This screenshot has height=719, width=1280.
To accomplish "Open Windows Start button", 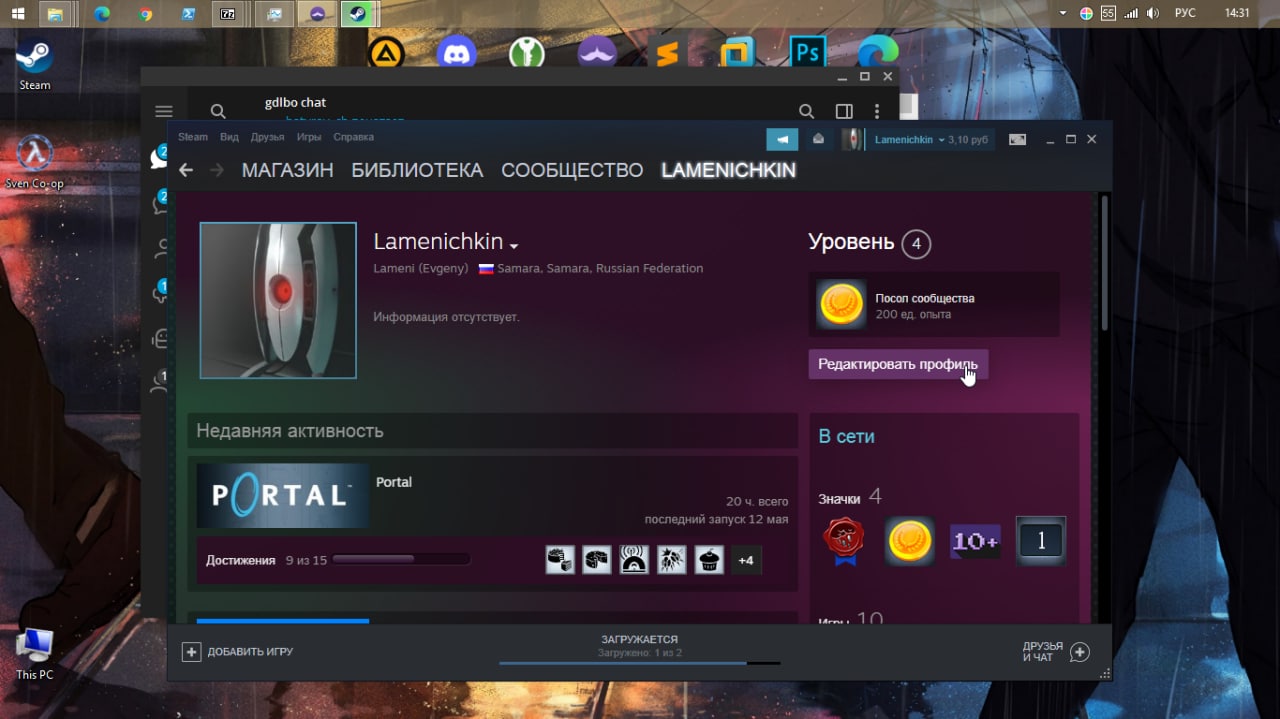I will click(x=18, y=14).
